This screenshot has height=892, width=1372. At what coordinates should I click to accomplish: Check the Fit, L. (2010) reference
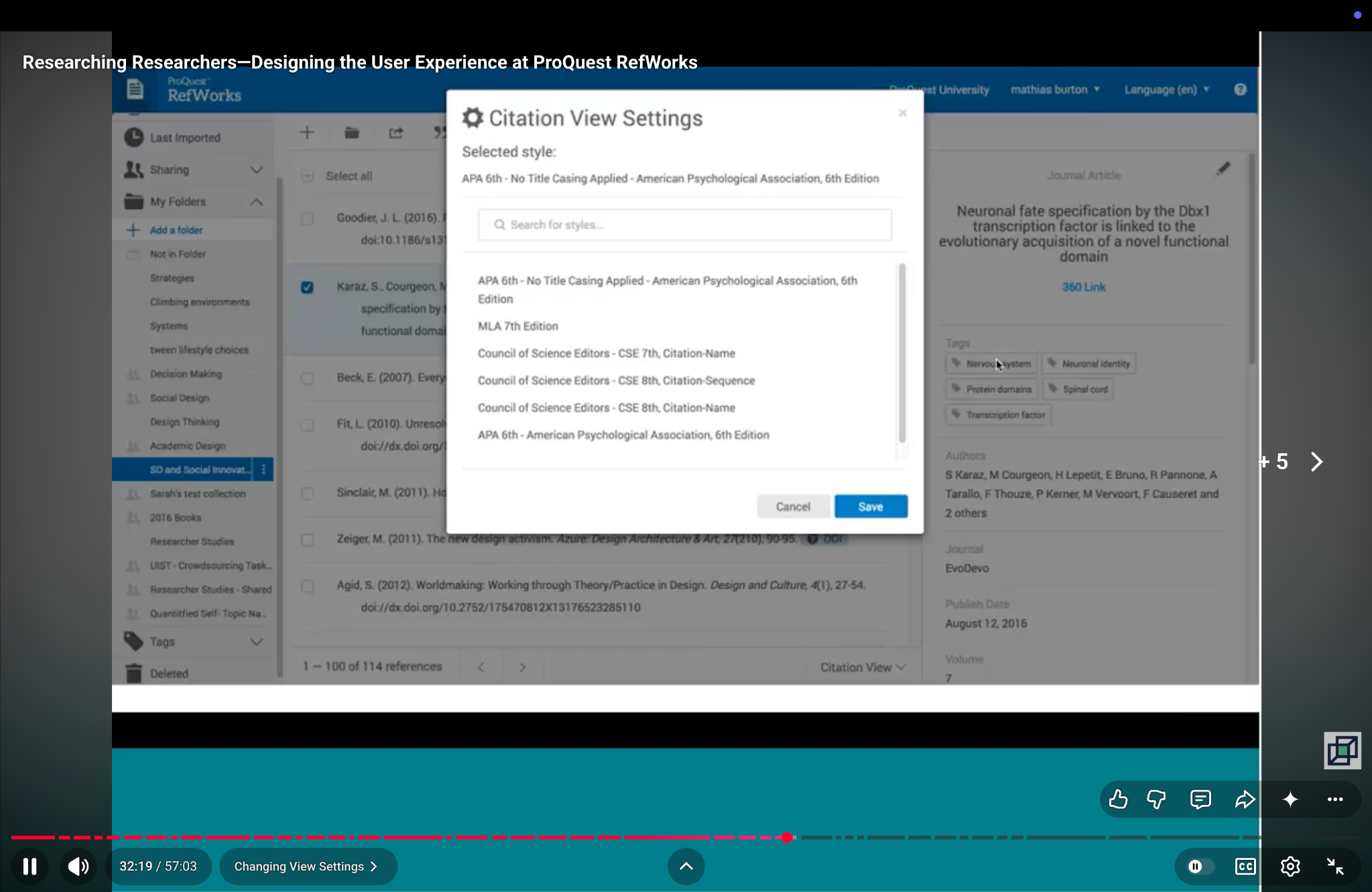click(307, 424)
